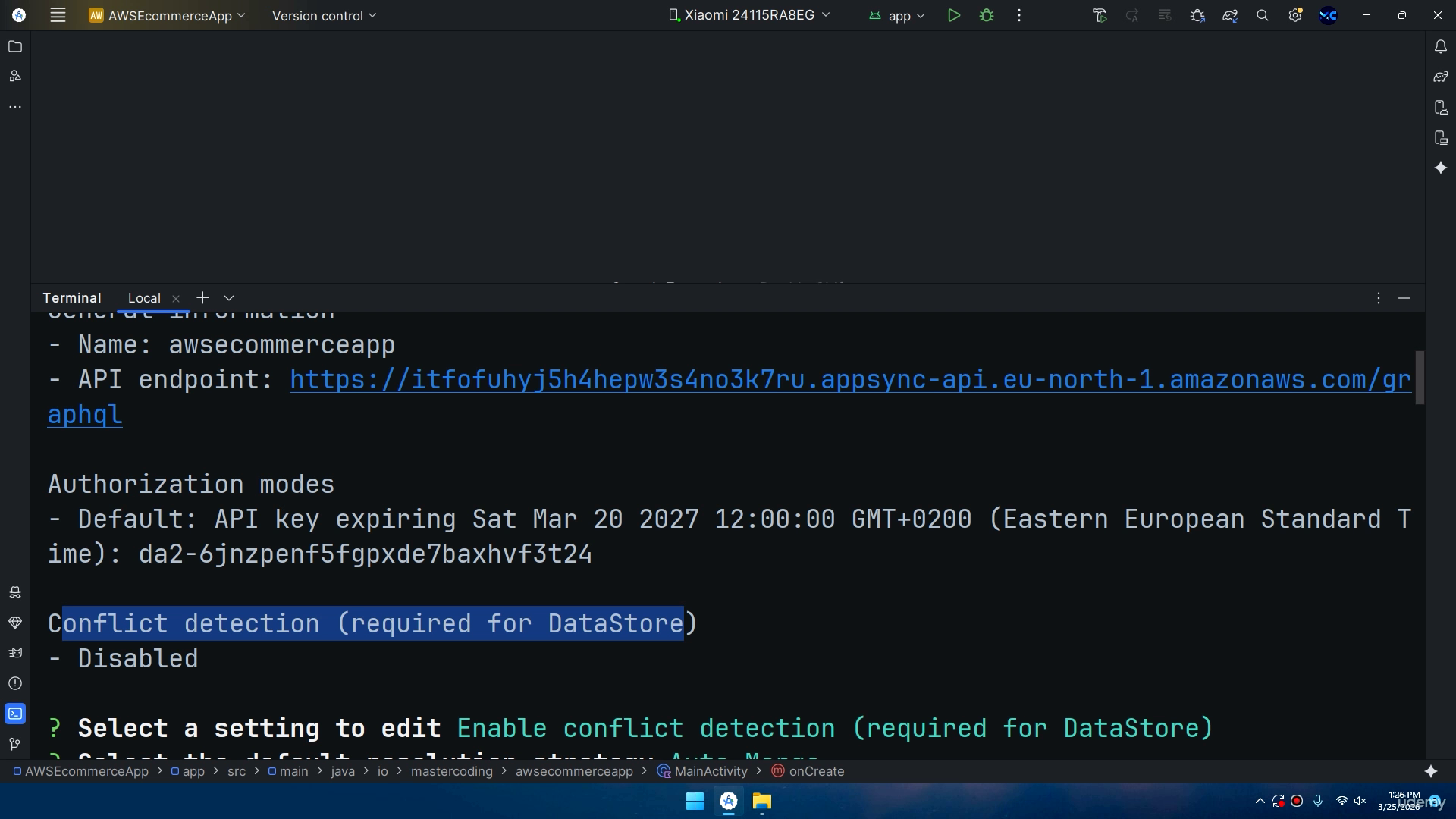
Task: Click 'awsecommerceapp' breadcrumb
Action: (x=574, y=771)
